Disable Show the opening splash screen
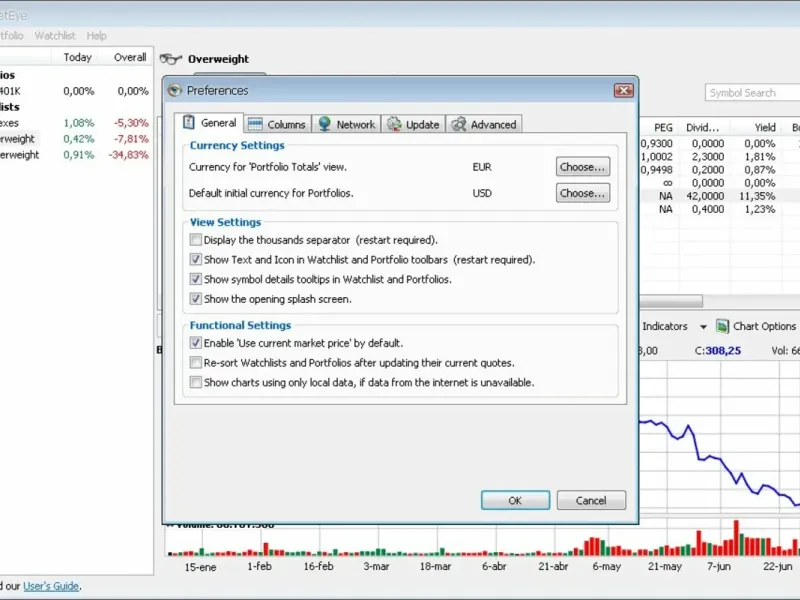 tap(195, 298)
